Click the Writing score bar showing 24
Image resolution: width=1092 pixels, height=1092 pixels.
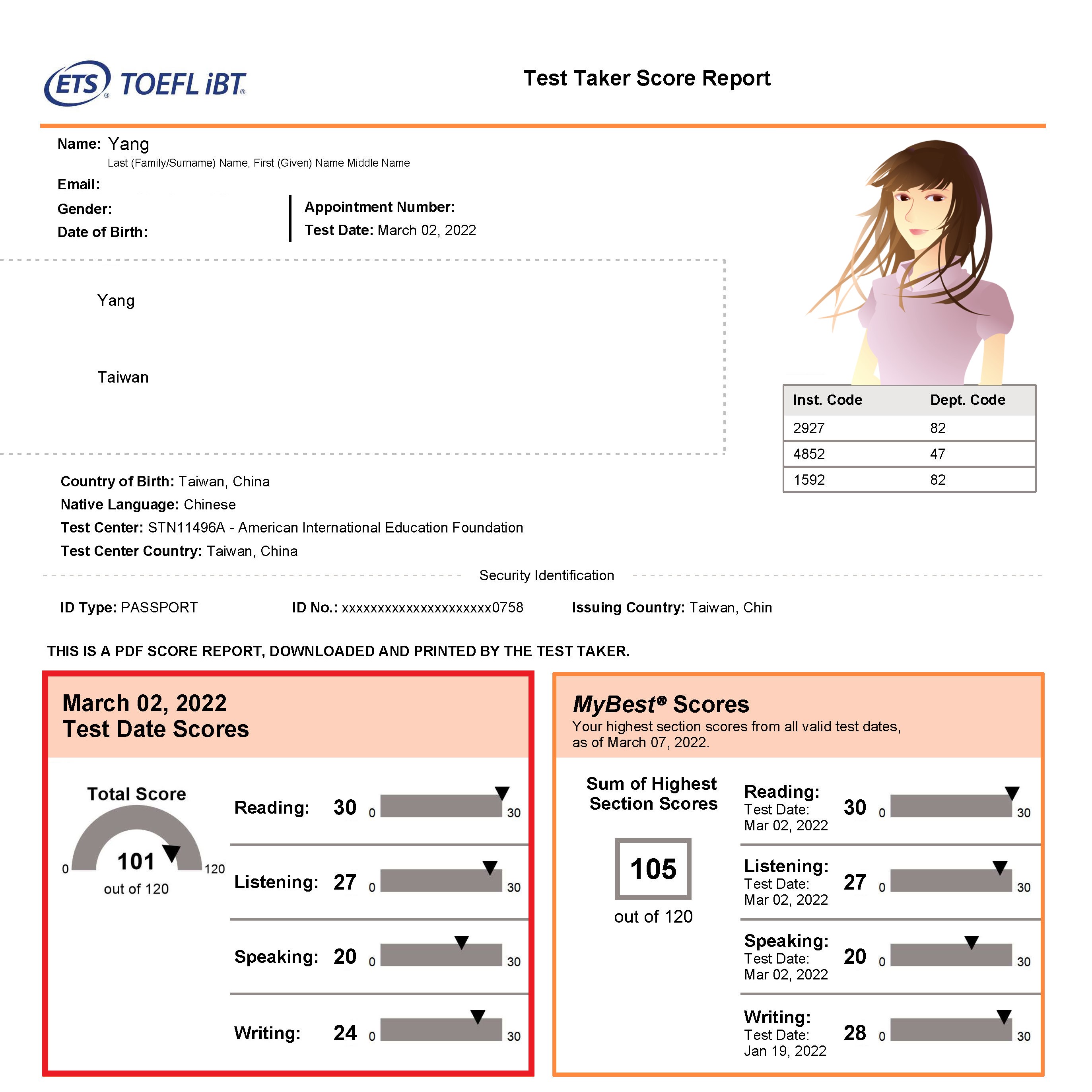(x=441, y=1029)
